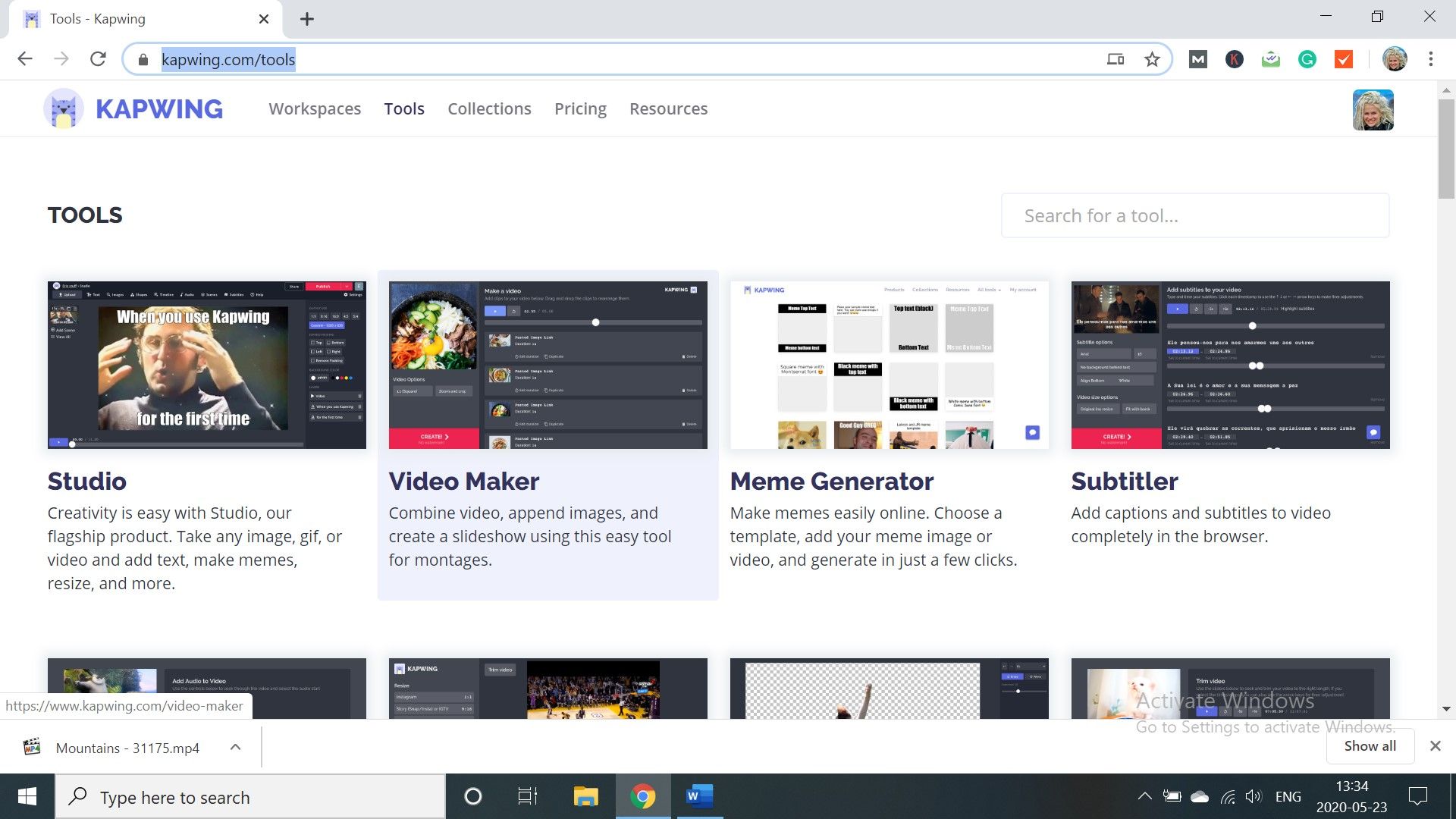Image resolution: width=1456 pixels, height=819 pixels.
Task: Expand options for Mountains - 31175.mp4 download
Action: pos(235,747)
